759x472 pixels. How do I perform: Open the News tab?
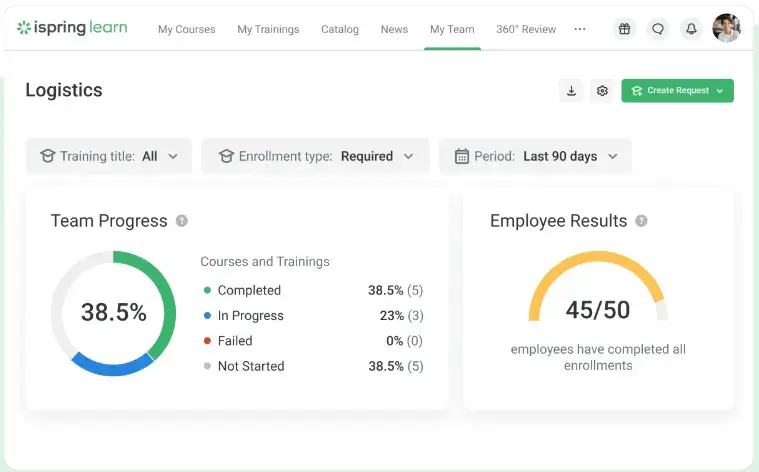coord(395,30)
